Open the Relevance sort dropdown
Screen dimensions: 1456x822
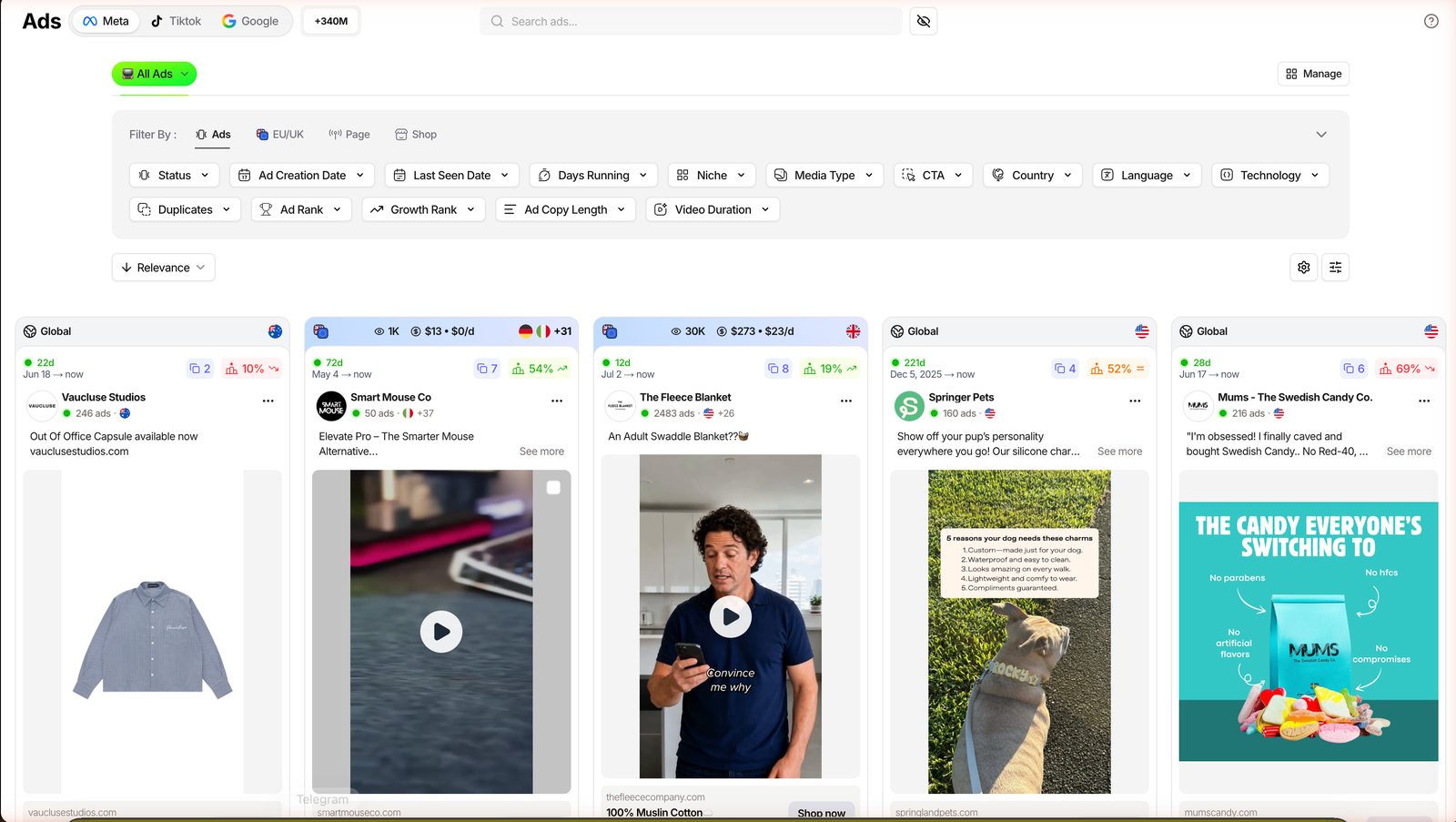point(164,268)
